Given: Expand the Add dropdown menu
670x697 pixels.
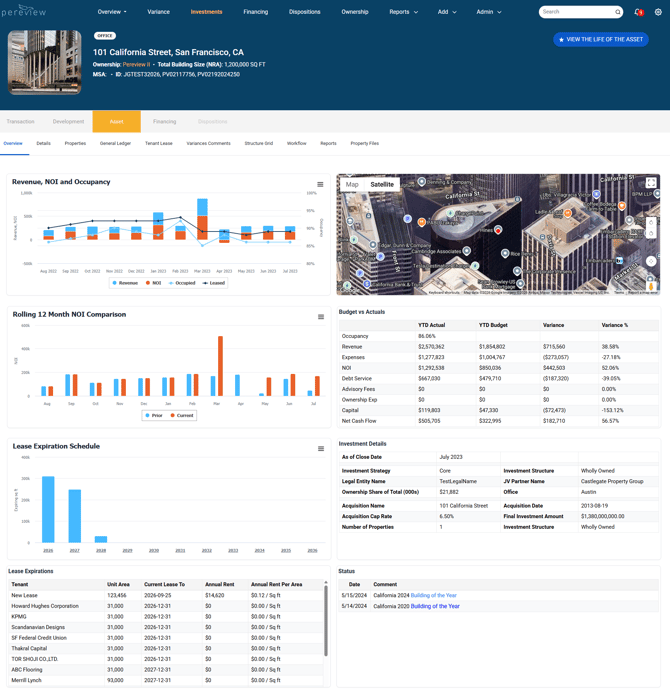Looking at the screenshot, I should pos(447,12).
